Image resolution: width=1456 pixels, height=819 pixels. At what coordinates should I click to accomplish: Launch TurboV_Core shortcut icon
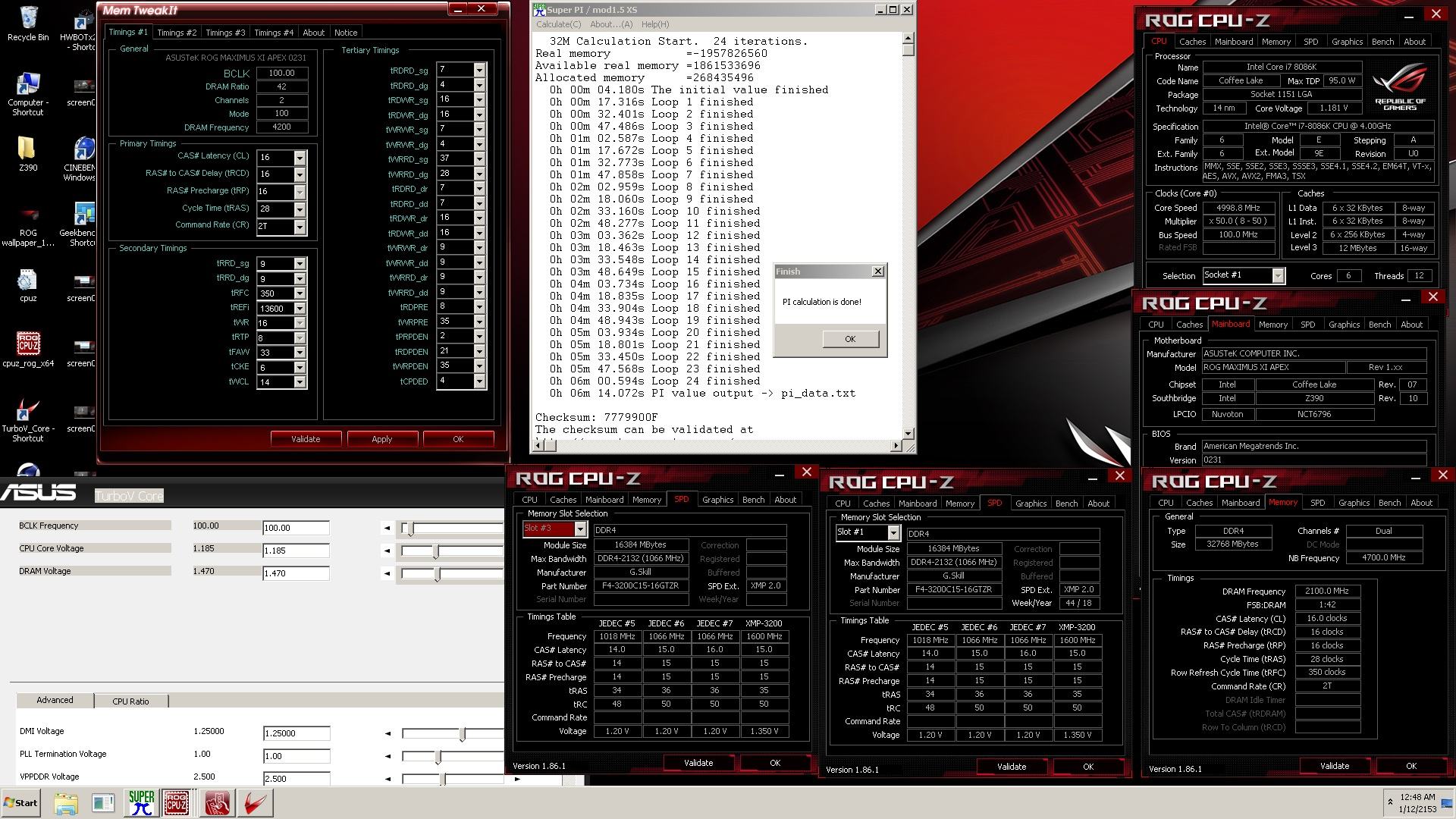tap(28, 421)
